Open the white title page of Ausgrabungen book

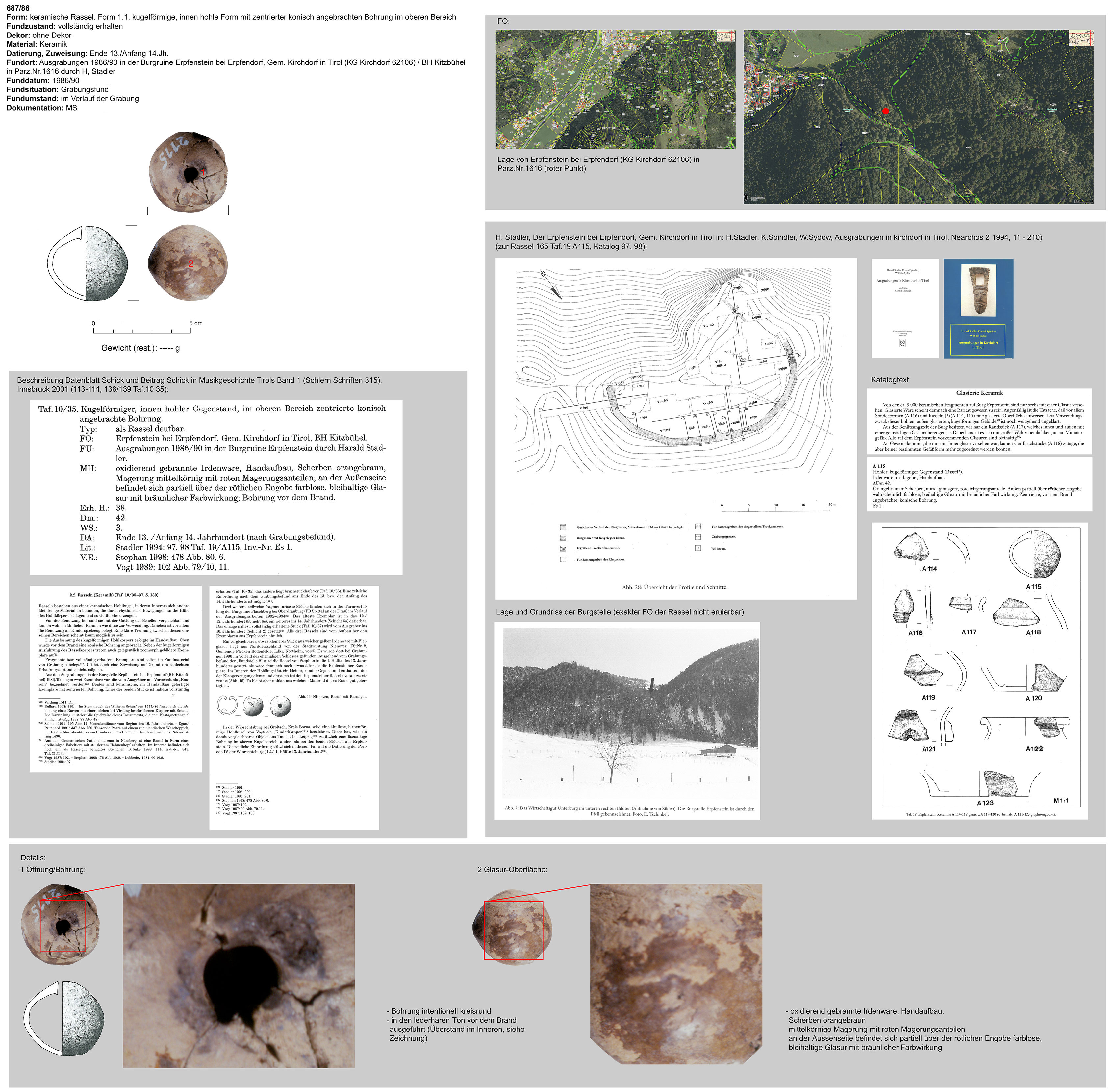[904, 308]
